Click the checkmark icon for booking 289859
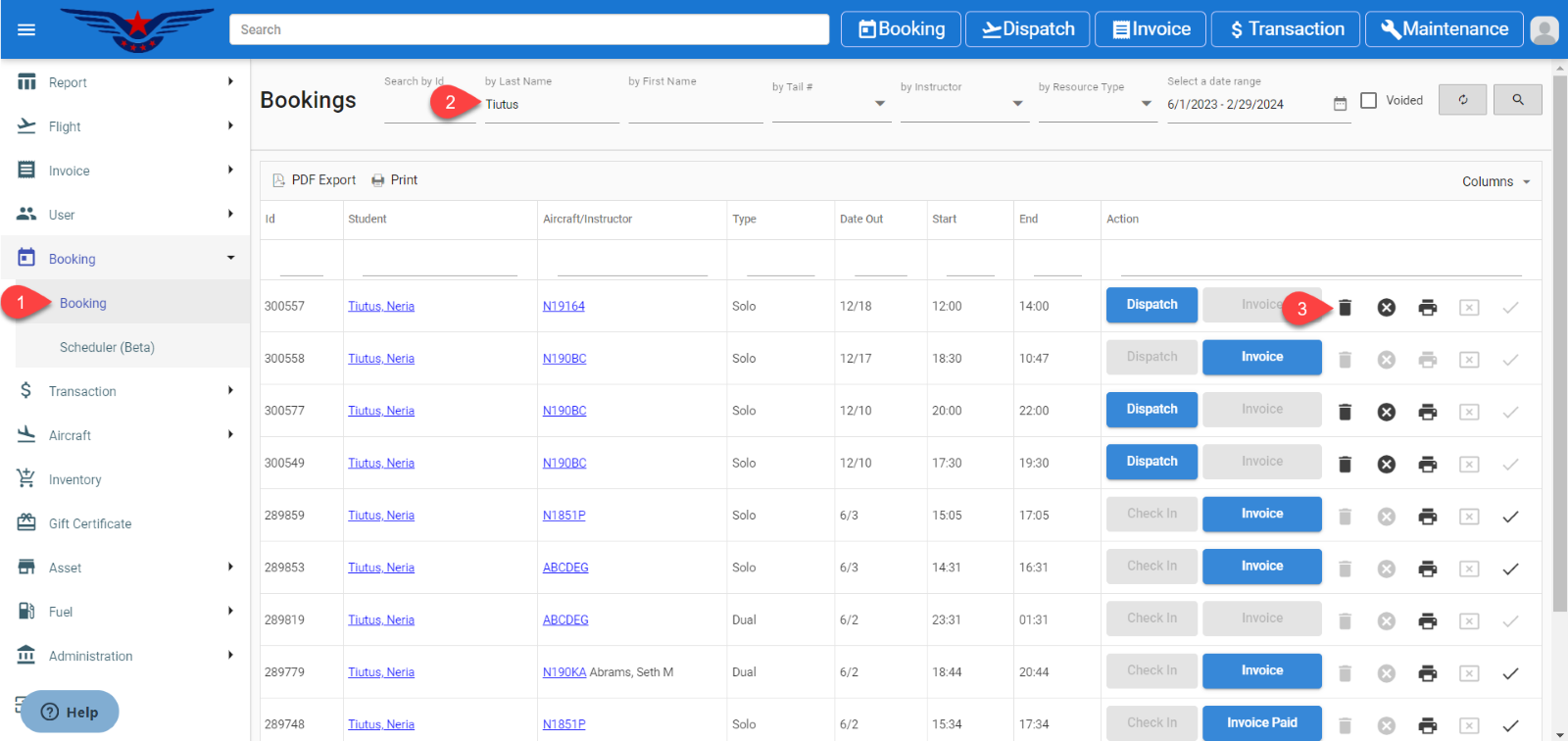Image resolution: width=1568 pixels, height=741 pixels. 1510,517
